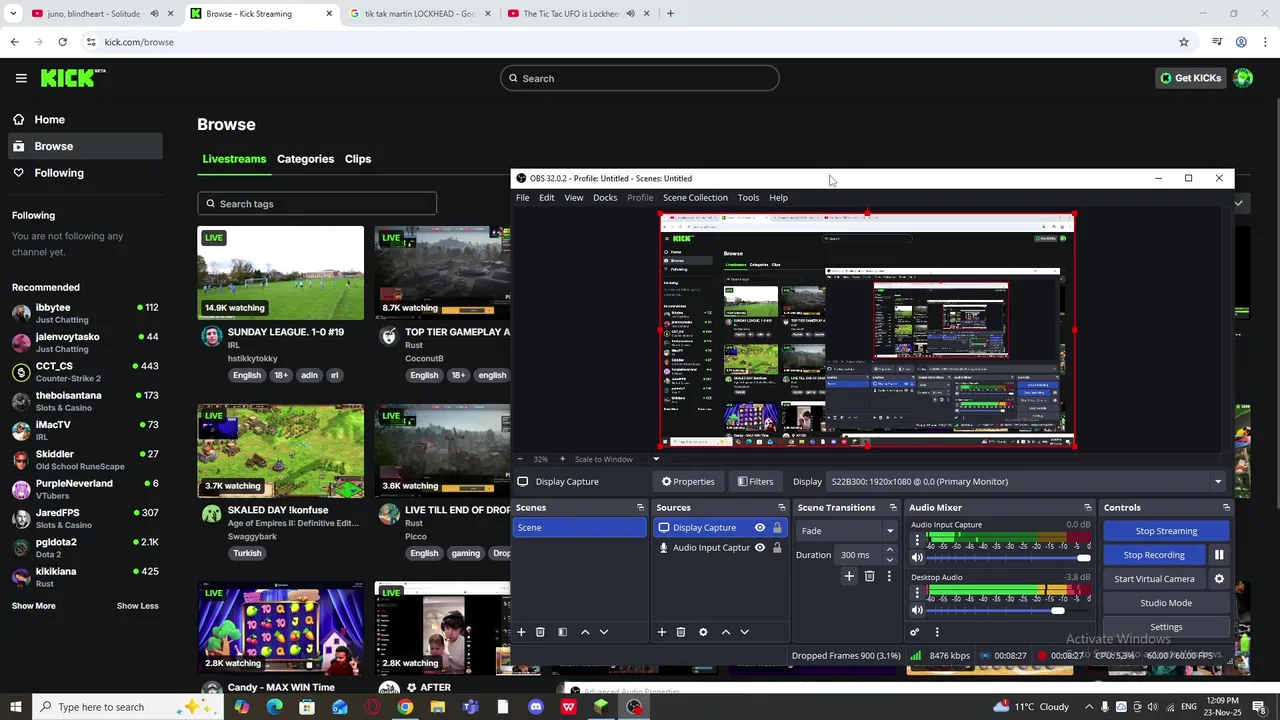Image resolution: width=1280 pixels, height=720 pixels.
Task: Add a new source in Sources panel
Action: click(661, 632)
